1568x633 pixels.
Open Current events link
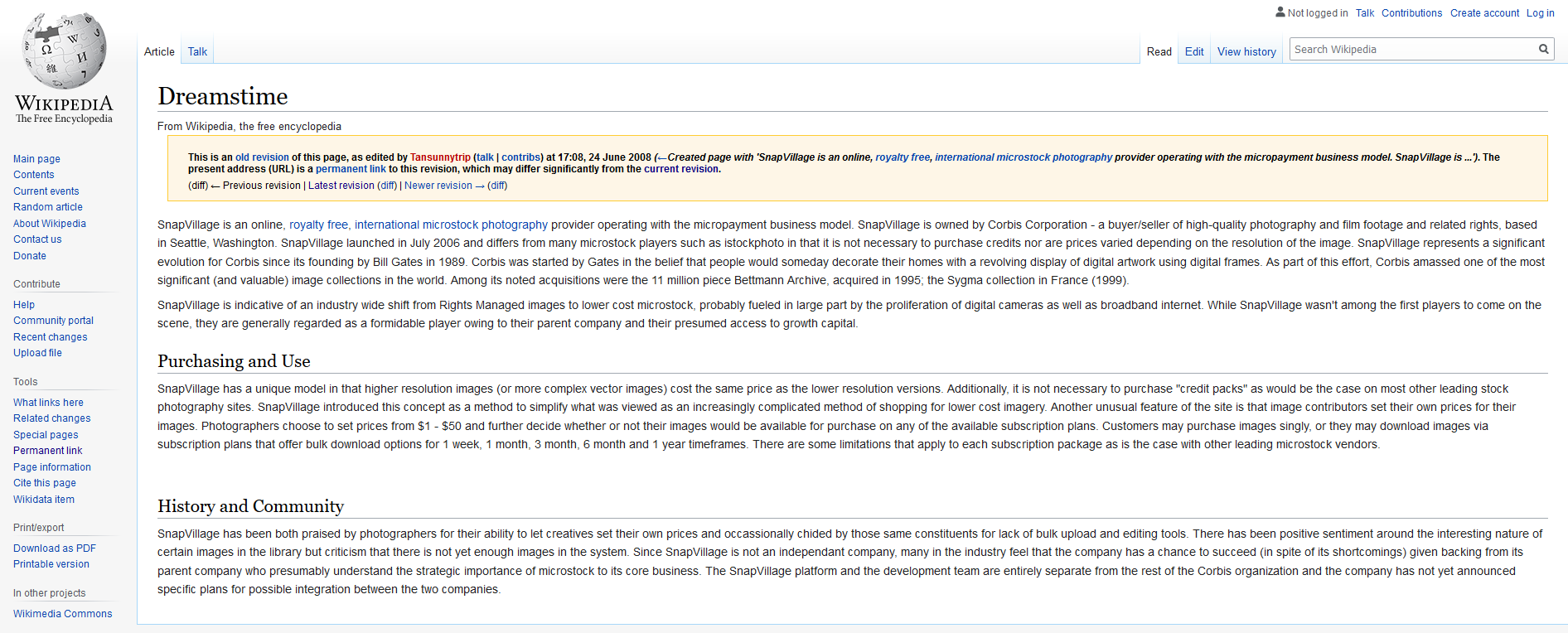click(x=46, y=191)
